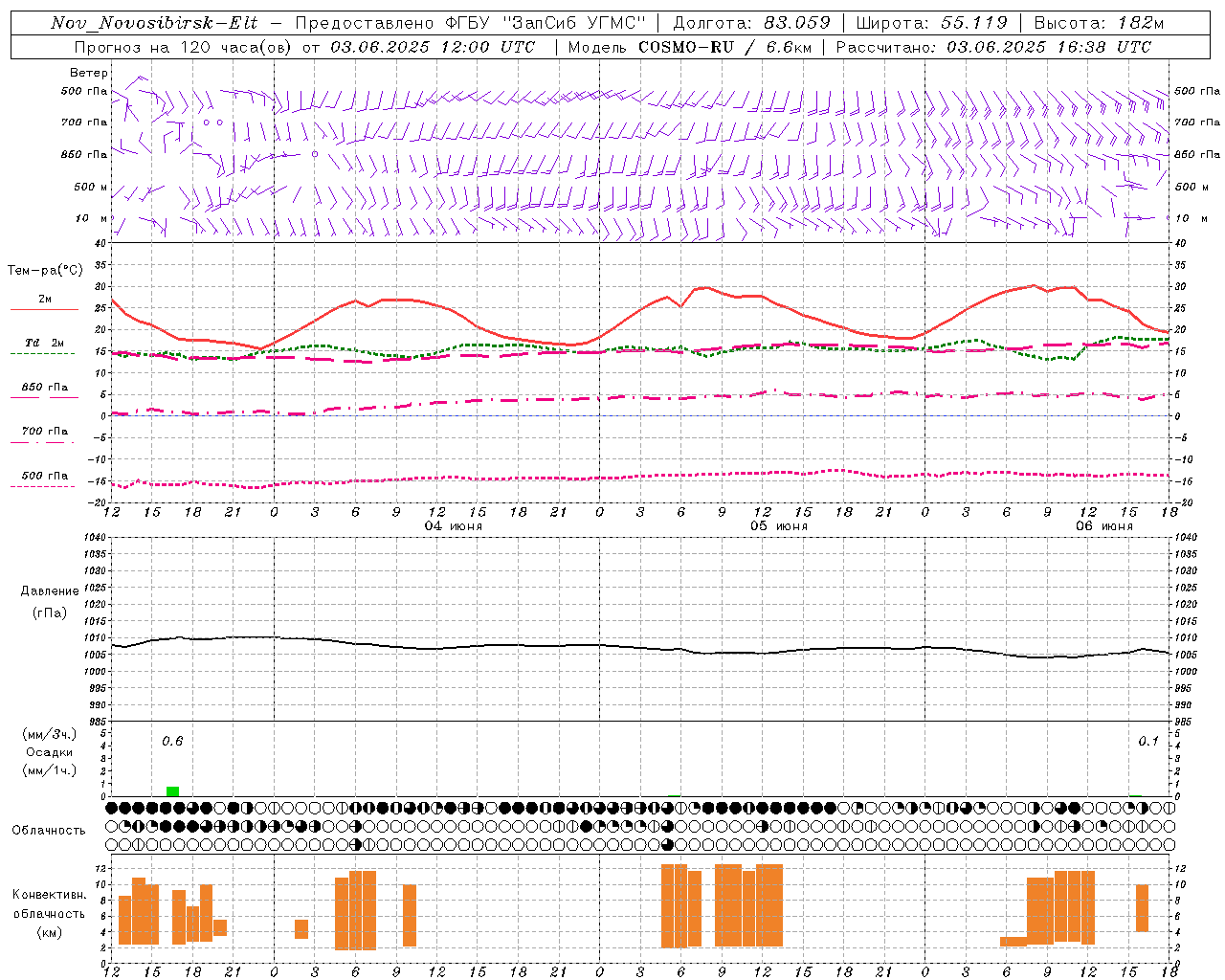Click the forecast start time 03.06.2025 12:00 UTC
Screen dimensions: 1225x980
pos(433,47)
